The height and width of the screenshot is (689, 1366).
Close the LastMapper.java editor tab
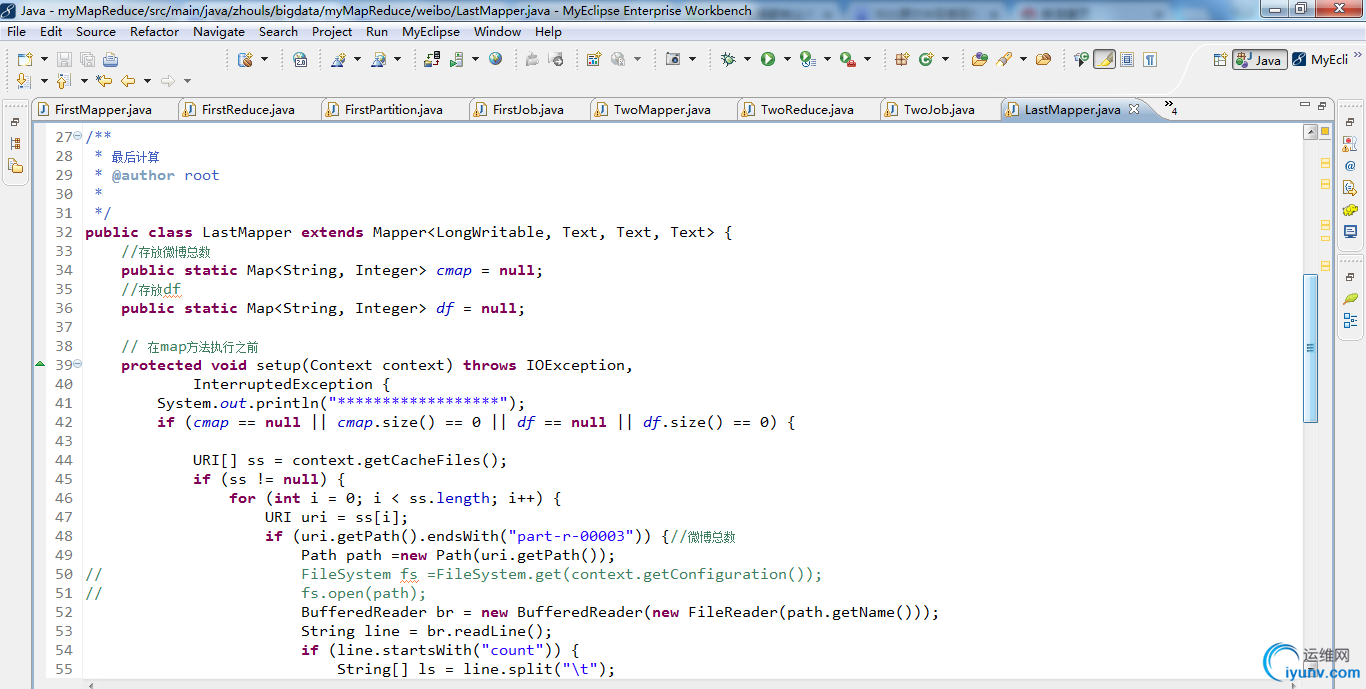point(1134,110)
